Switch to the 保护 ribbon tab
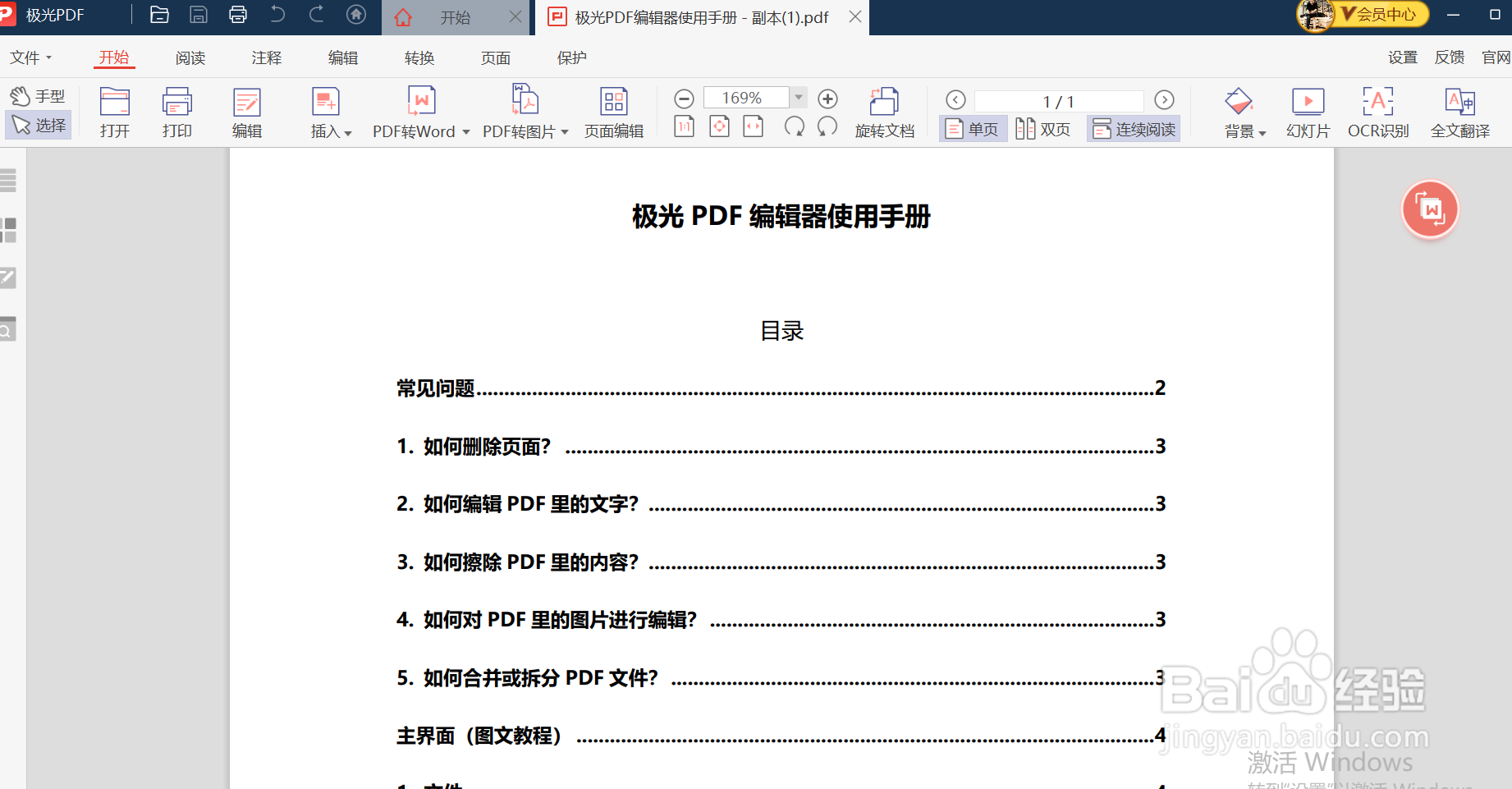This screenshot has height=789, width=1512. tap(572, 57)
